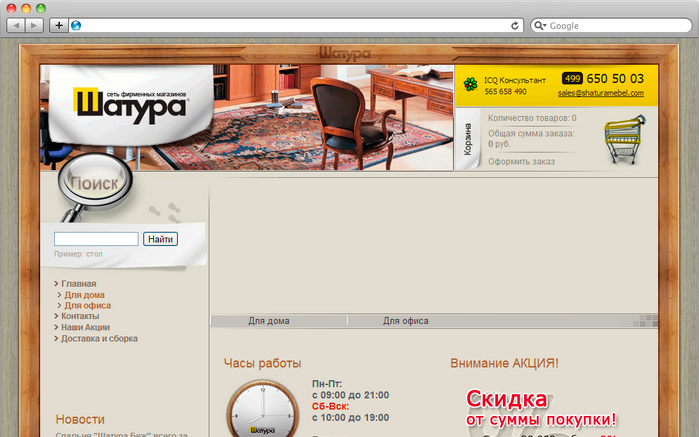Click the Шатура logo banner
The height and width of the screenshot is (437, 699).
[131, 104]
